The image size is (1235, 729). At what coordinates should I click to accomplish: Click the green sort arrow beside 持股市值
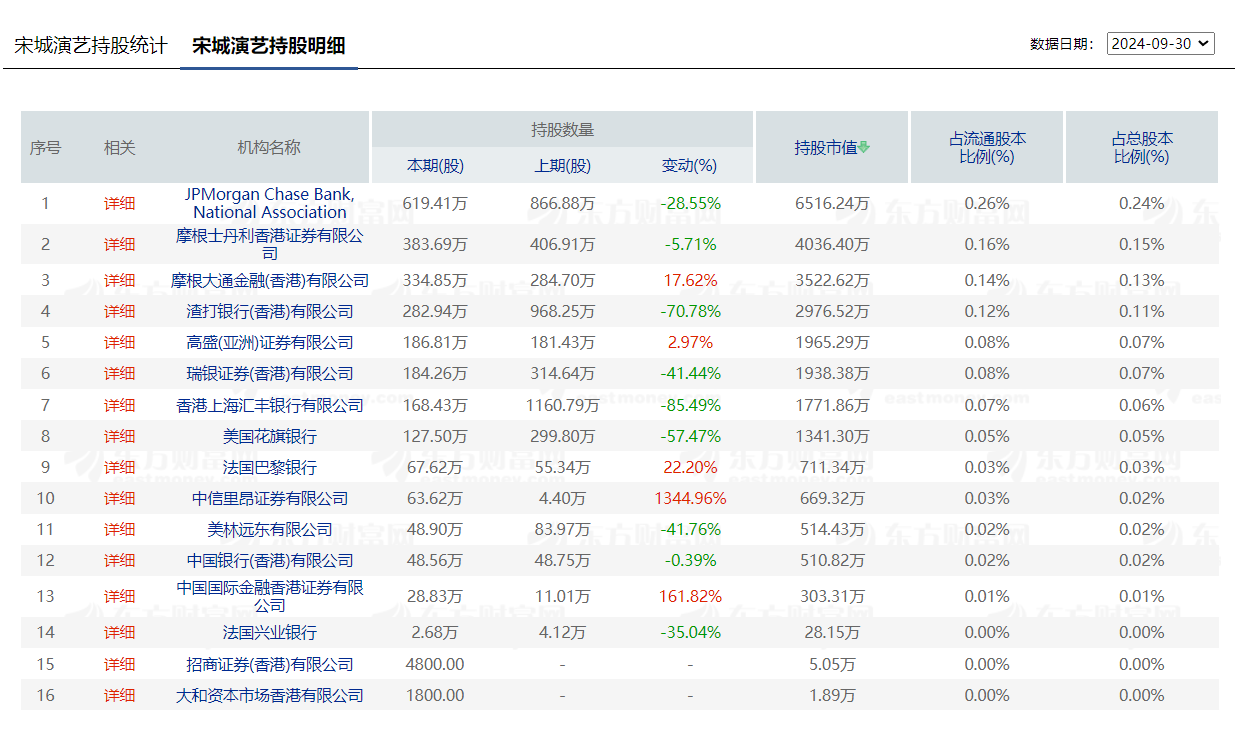click(864, 147)
